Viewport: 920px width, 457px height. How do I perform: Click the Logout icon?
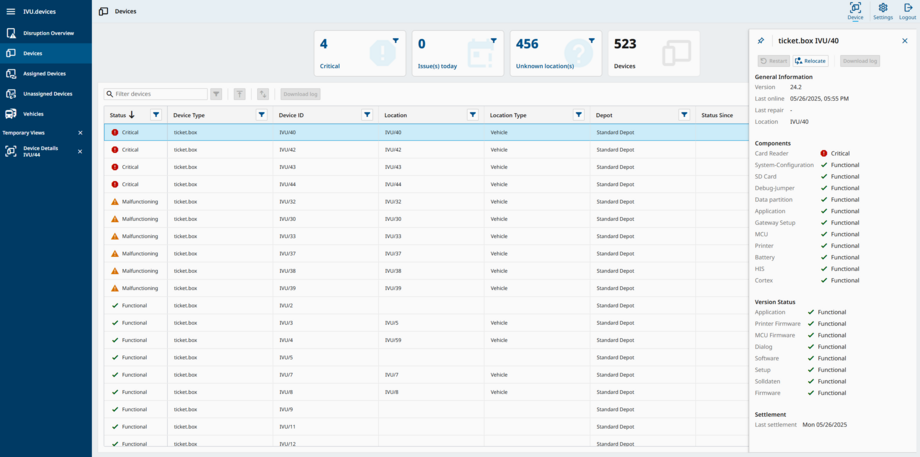coord(907,11)
